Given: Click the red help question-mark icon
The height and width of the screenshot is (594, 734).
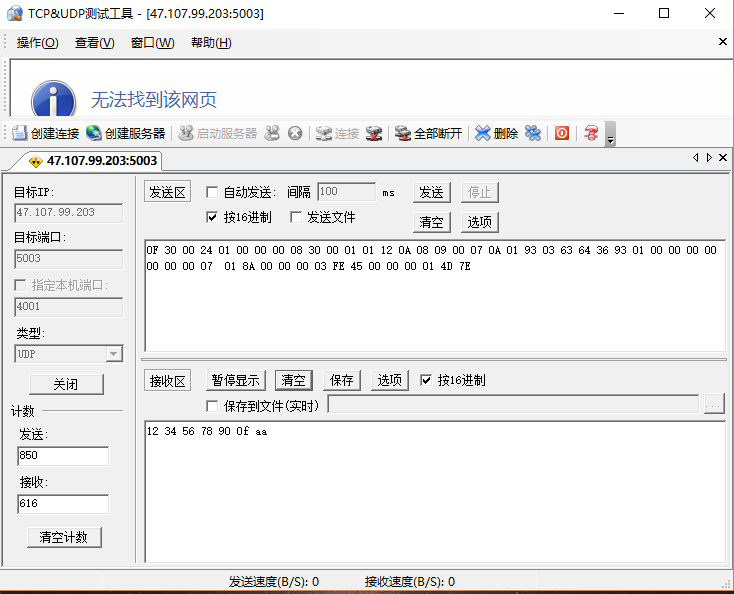Looking at the screenshot, I should (x=591, y=133).
